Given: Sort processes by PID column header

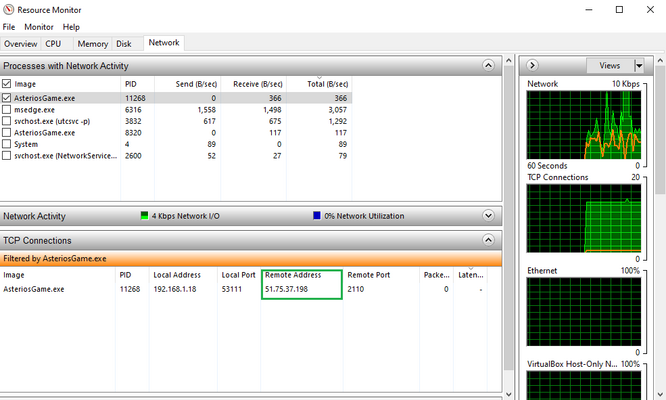Looking at the screenshot, I should pyautogui.click(x=138, y=84).
